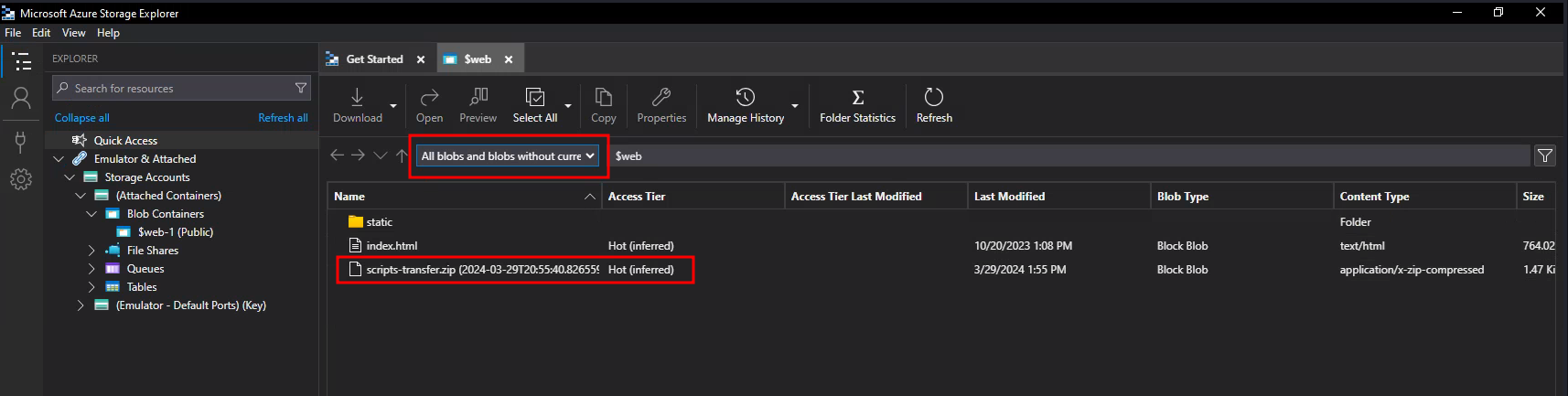Click the Collapse all link

click(81, 118)
